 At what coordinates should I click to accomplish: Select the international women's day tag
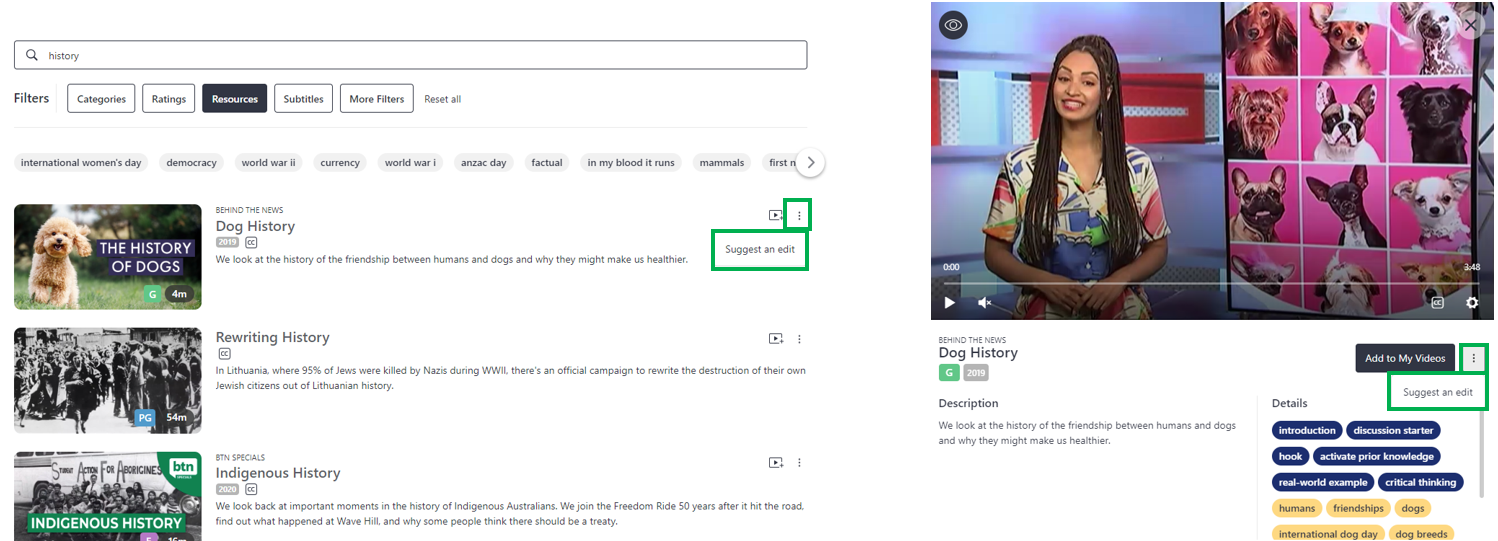tap(81, 162)
